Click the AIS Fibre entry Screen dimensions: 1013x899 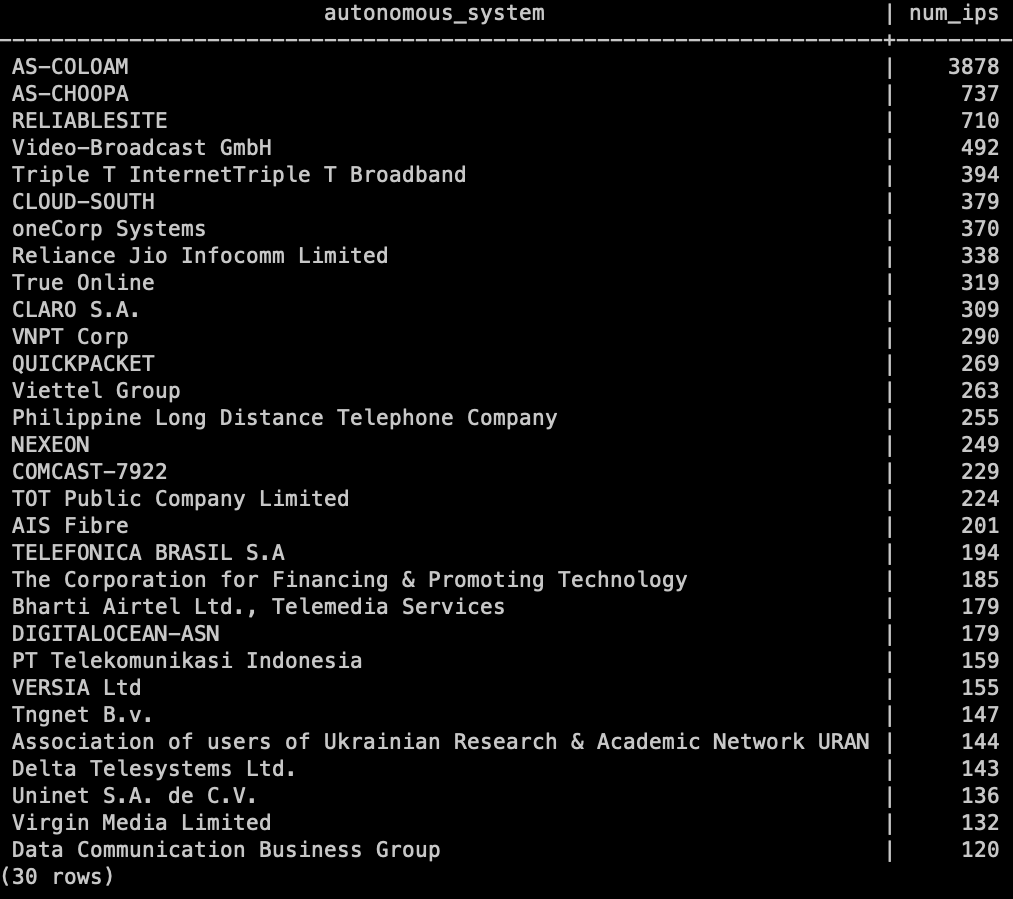(70, 526)
